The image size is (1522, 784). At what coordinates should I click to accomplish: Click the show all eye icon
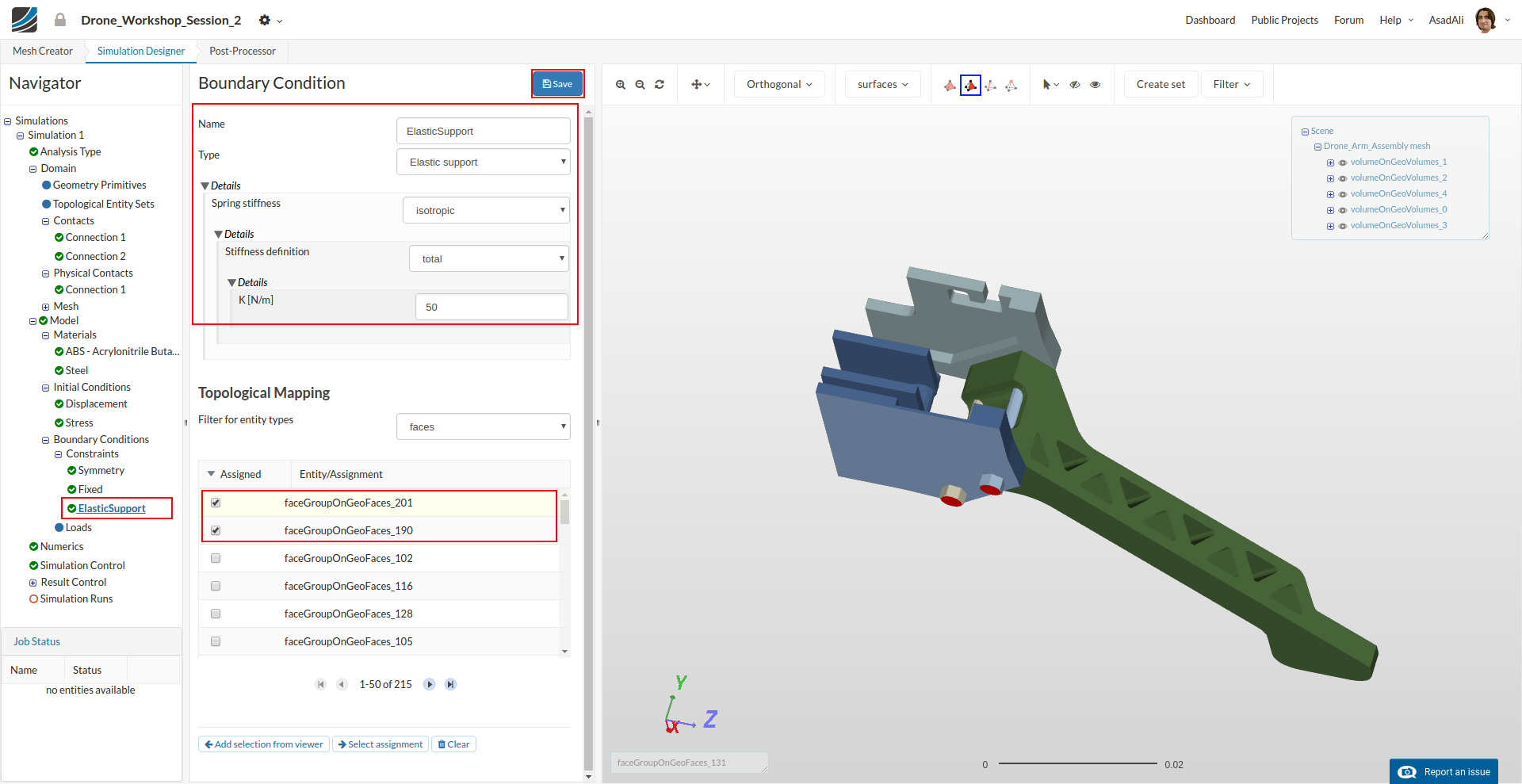point(1095,85)
